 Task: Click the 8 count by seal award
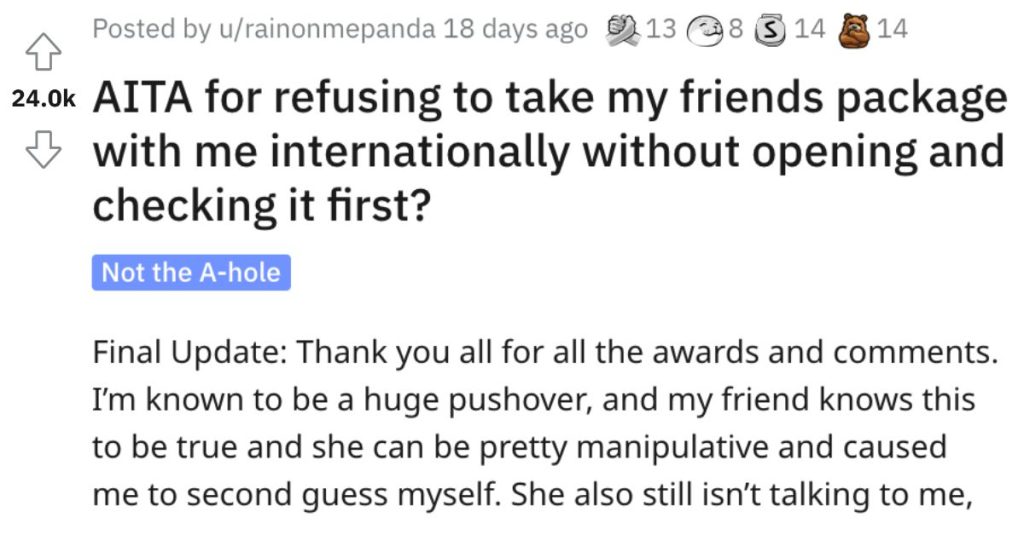735,29
